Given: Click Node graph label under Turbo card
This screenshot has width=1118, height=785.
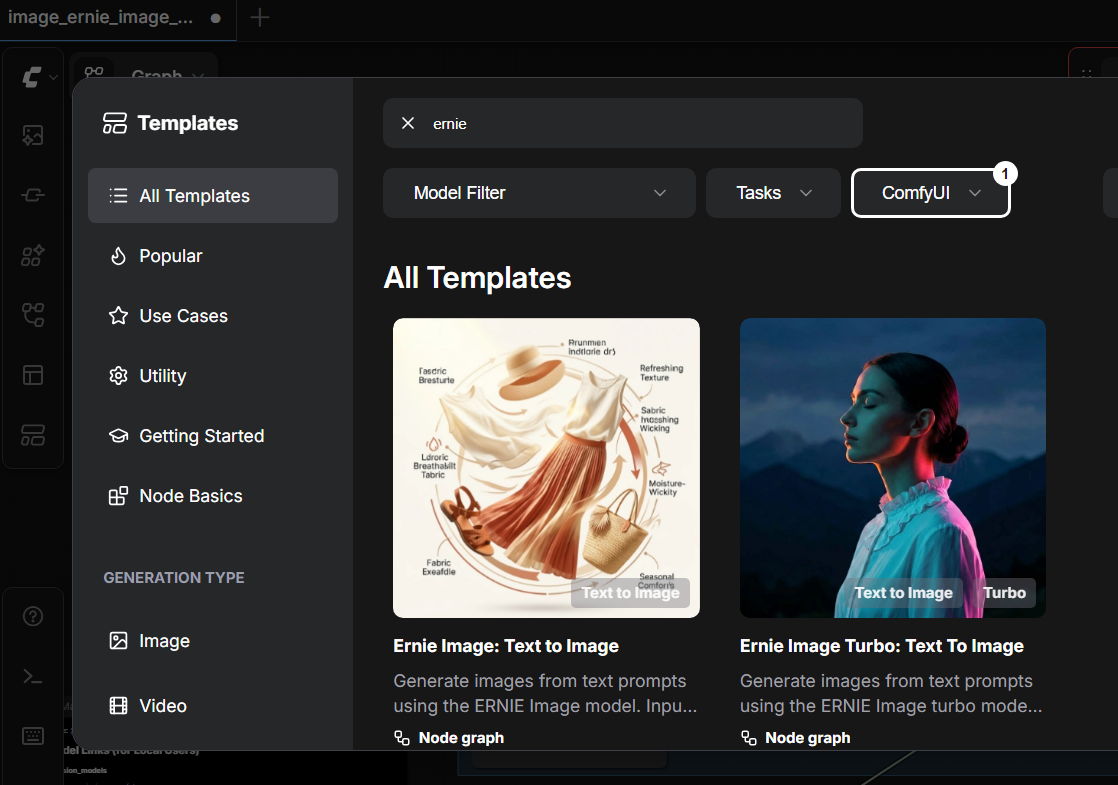Looking at the screenshot, I should [807, 737].
